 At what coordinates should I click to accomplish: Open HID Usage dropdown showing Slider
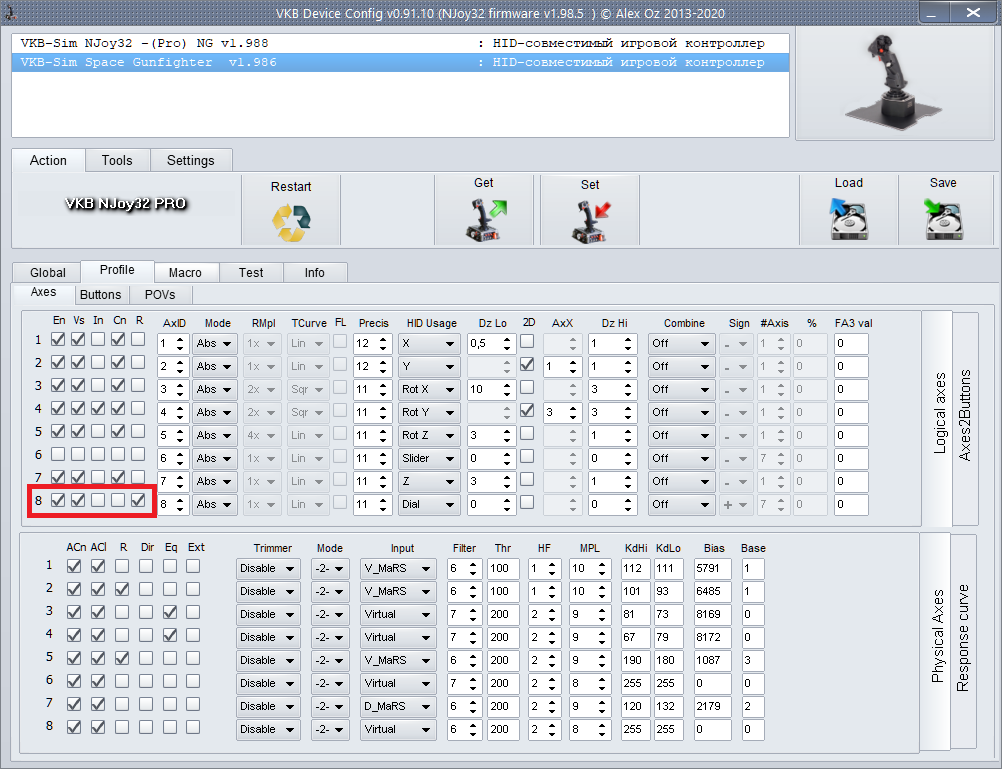coord(430,458)
